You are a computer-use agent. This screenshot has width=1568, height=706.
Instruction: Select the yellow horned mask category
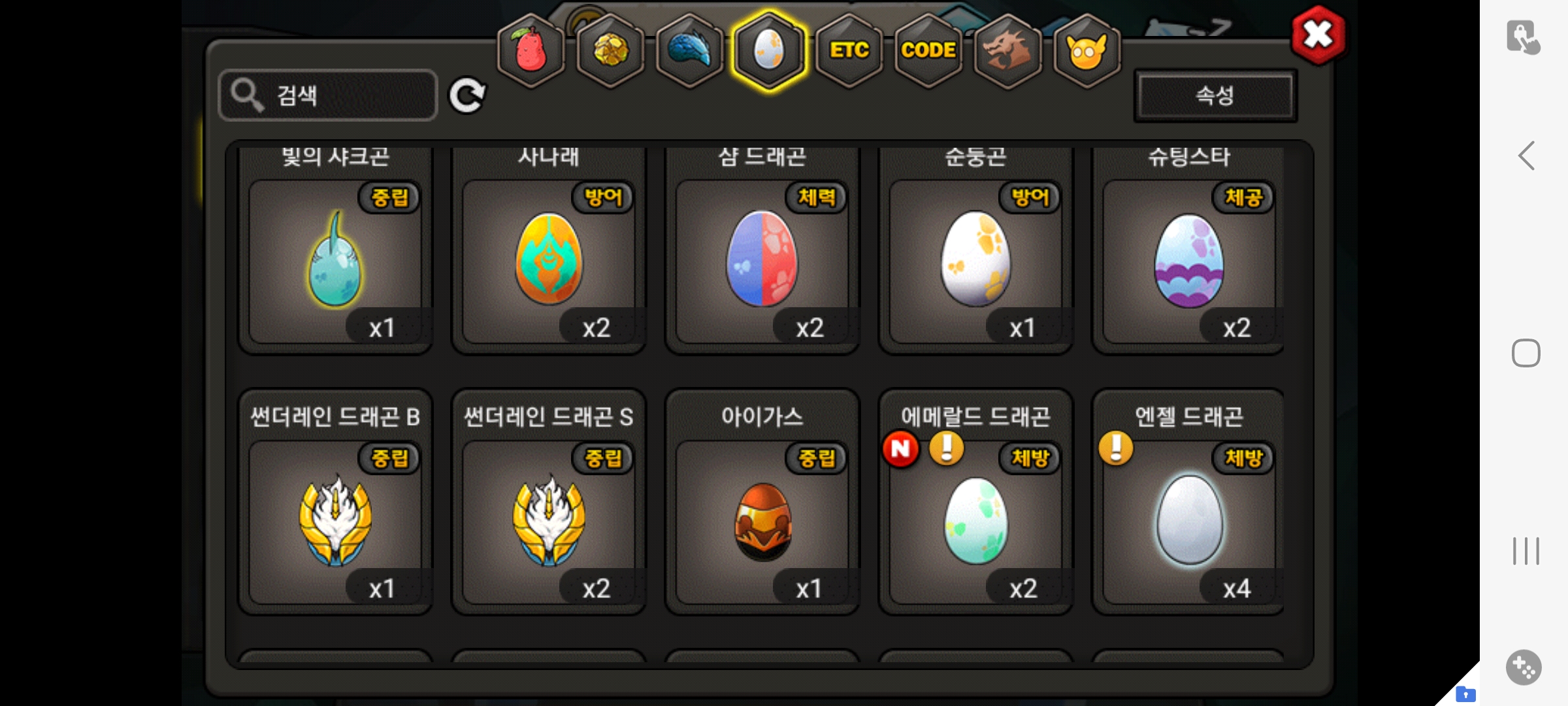point(1086,51)
